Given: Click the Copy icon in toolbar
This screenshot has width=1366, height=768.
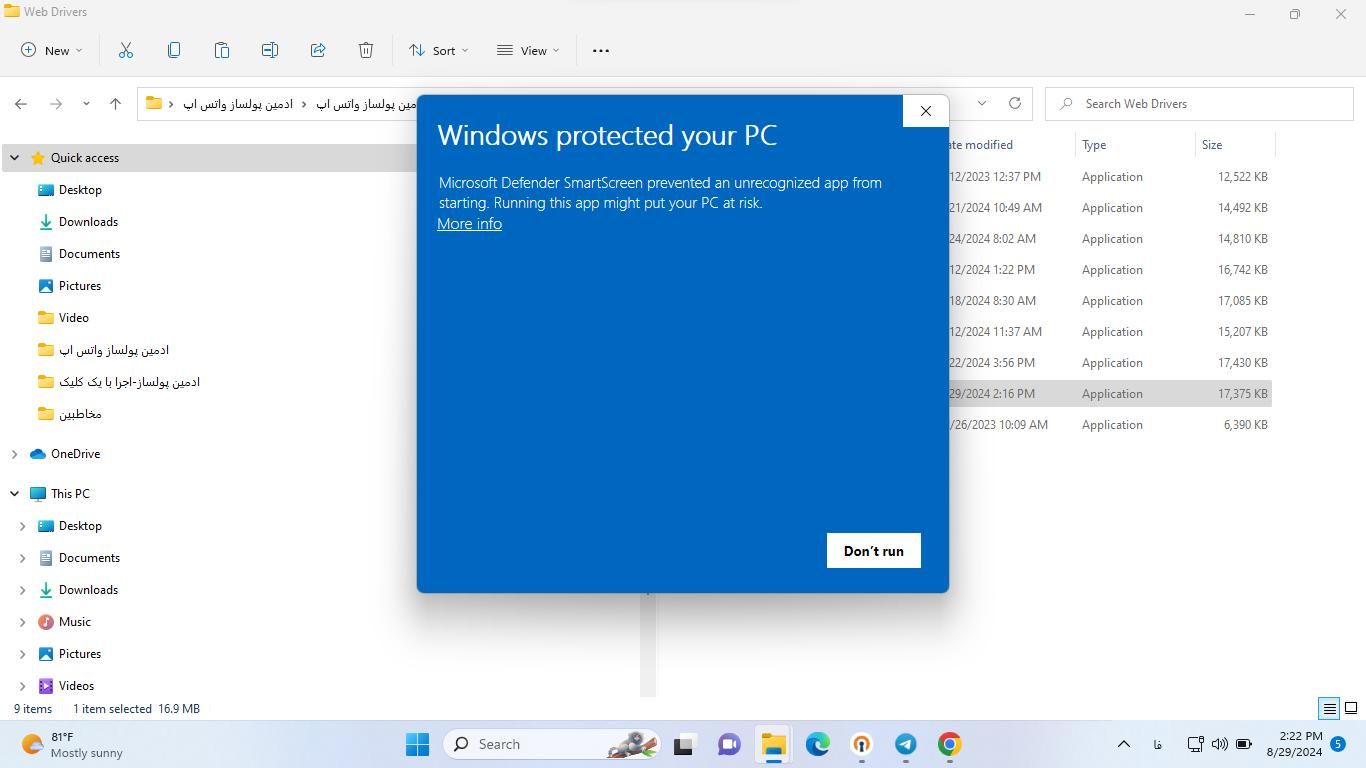Looking at the screenshot, I should [174, 50].
